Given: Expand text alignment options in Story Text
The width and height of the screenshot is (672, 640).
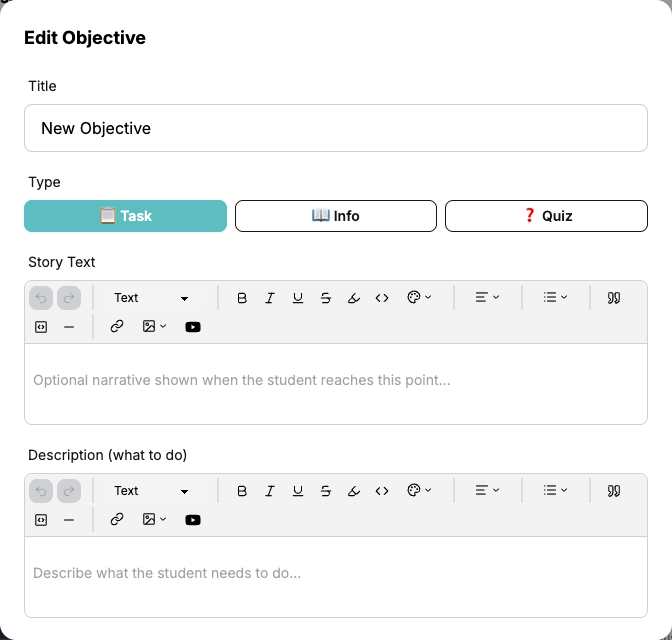Looking at the screenshot, I should pyautogui.click(x=487, y=298).
